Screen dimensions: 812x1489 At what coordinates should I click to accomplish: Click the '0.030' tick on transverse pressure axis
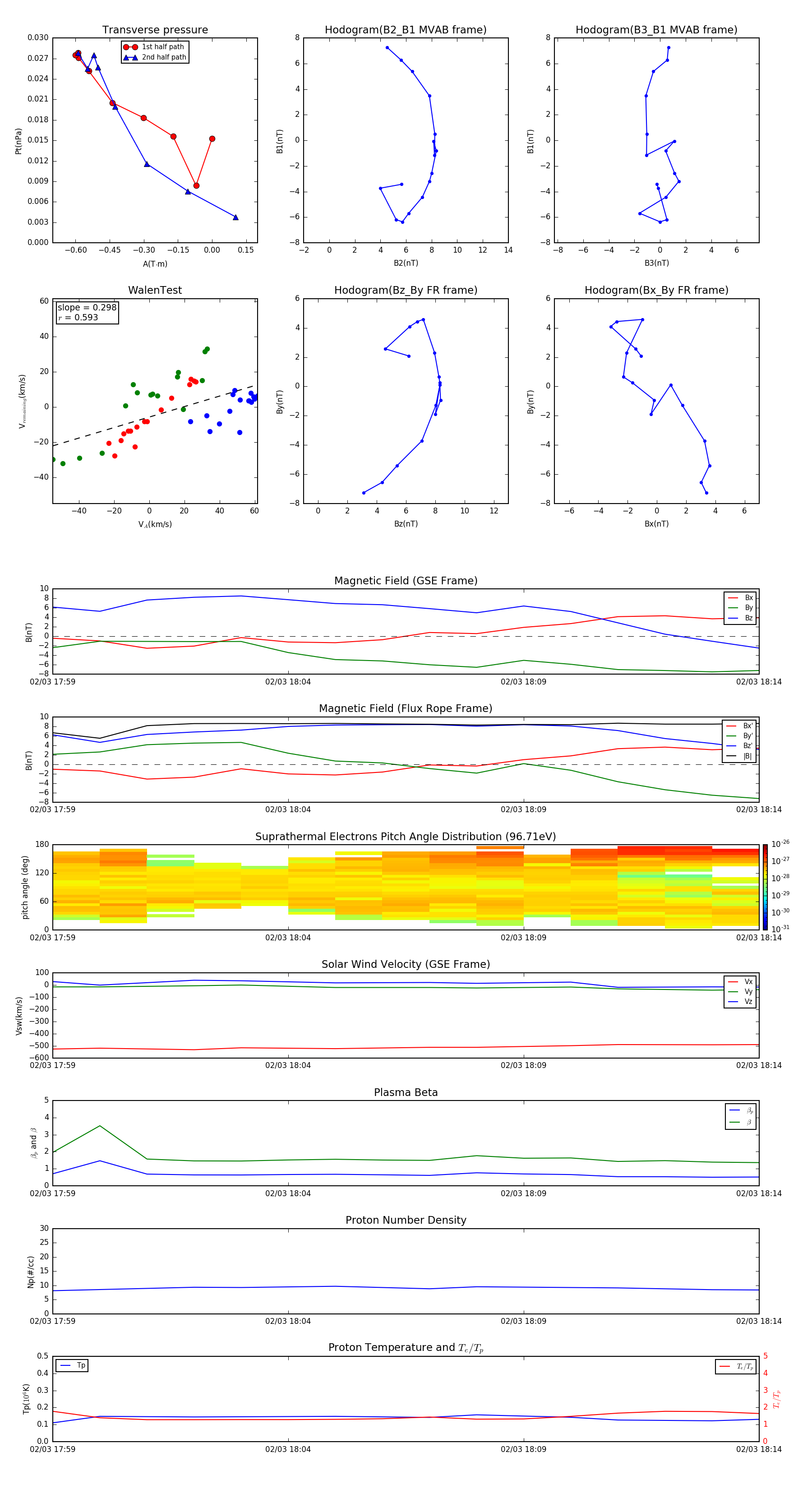[x=38, y=37]
